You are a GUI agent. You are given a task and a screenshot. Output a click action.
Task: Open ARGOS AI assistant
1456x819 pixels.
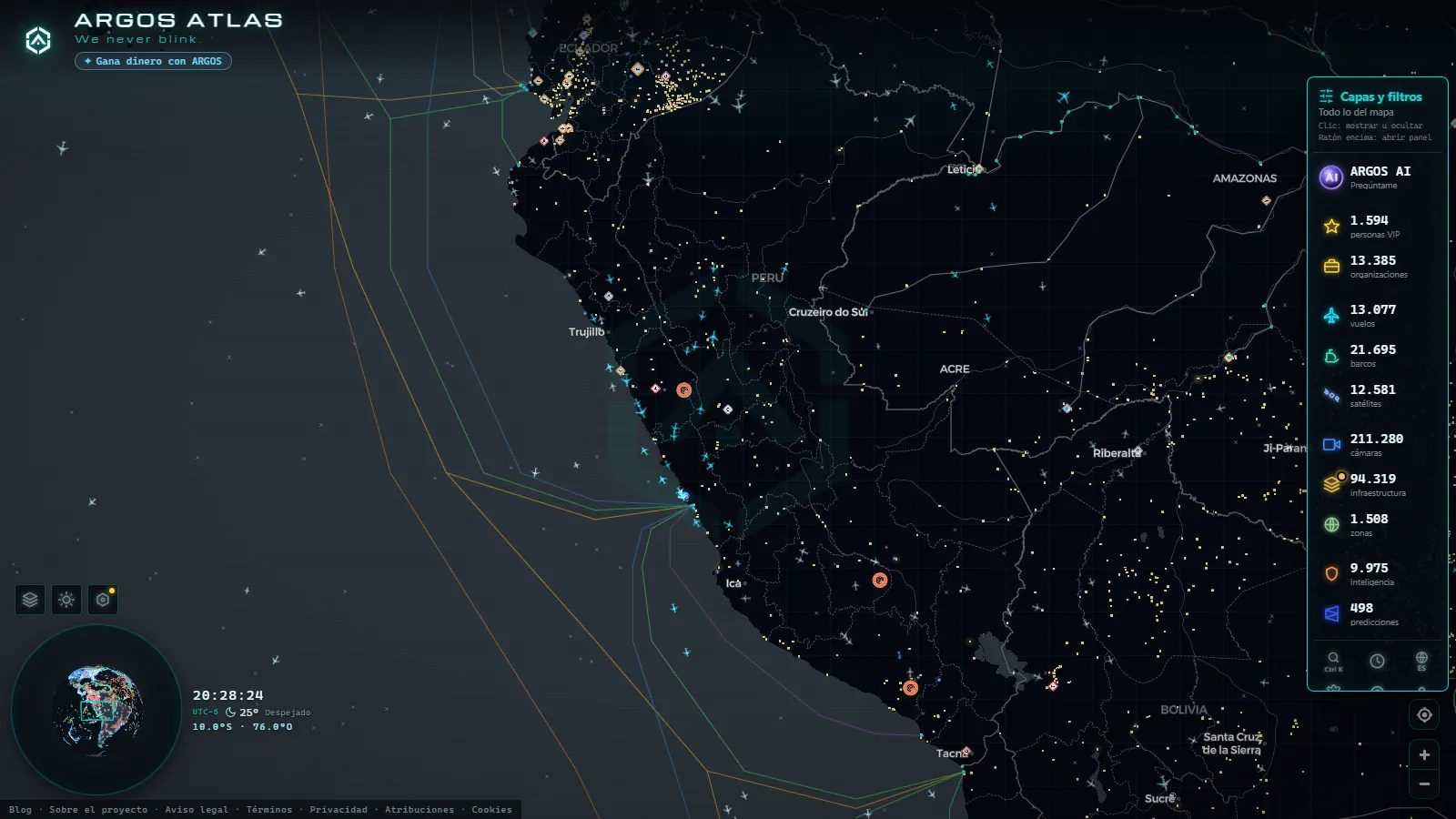[x=1378, y=177]
